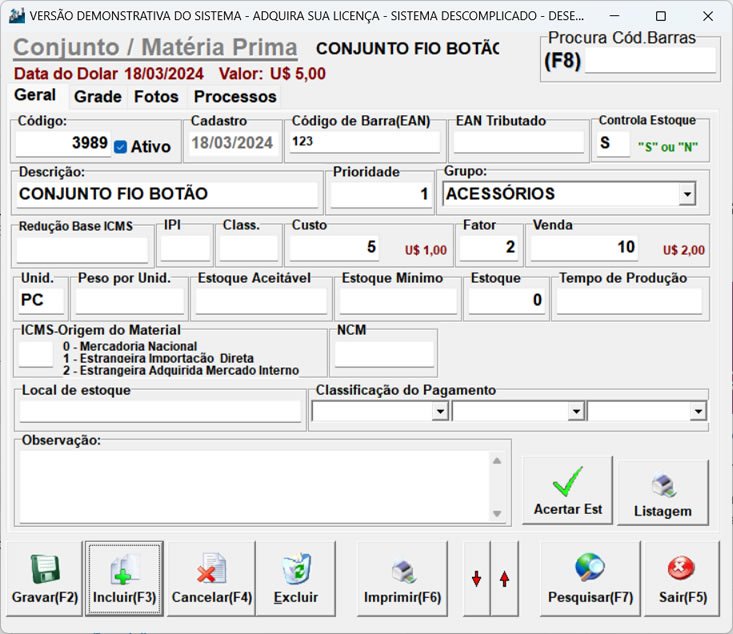Click the Cadastro date field
Screen dimensions: 733x634
coord(232,143)
